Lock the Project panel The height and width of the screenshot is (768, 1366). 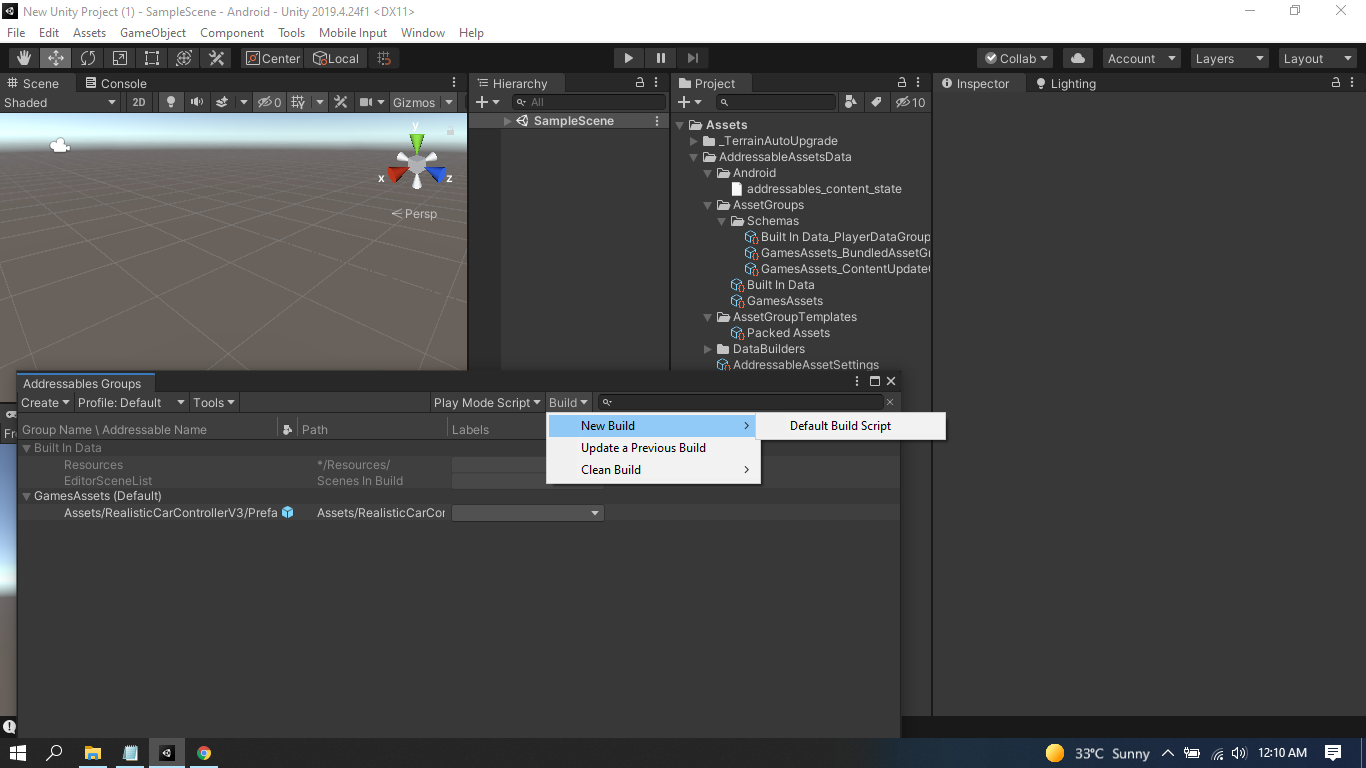click(x=902, y=83)
